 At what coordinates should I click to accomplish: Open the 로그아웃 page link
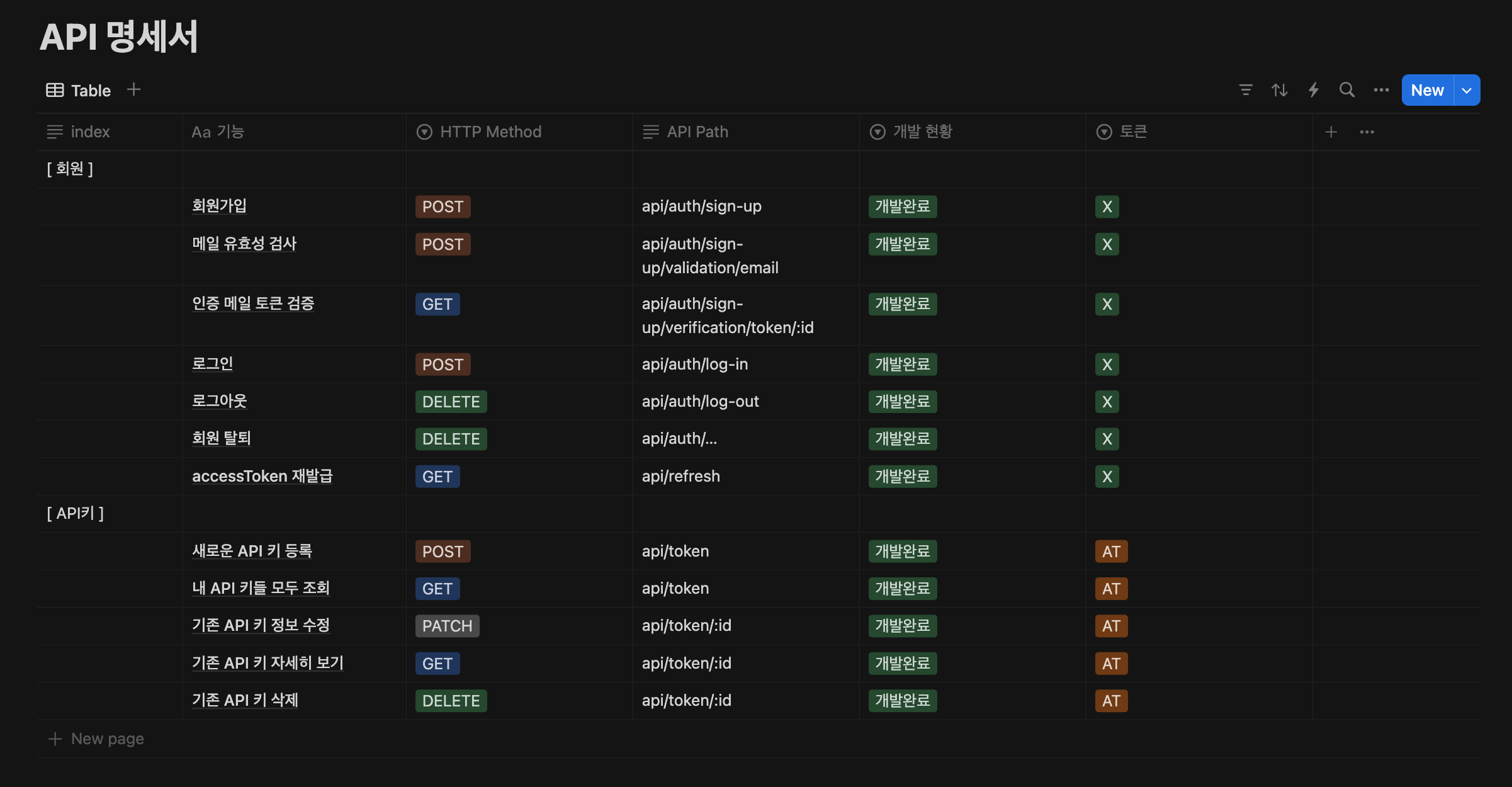coord(219,401)
